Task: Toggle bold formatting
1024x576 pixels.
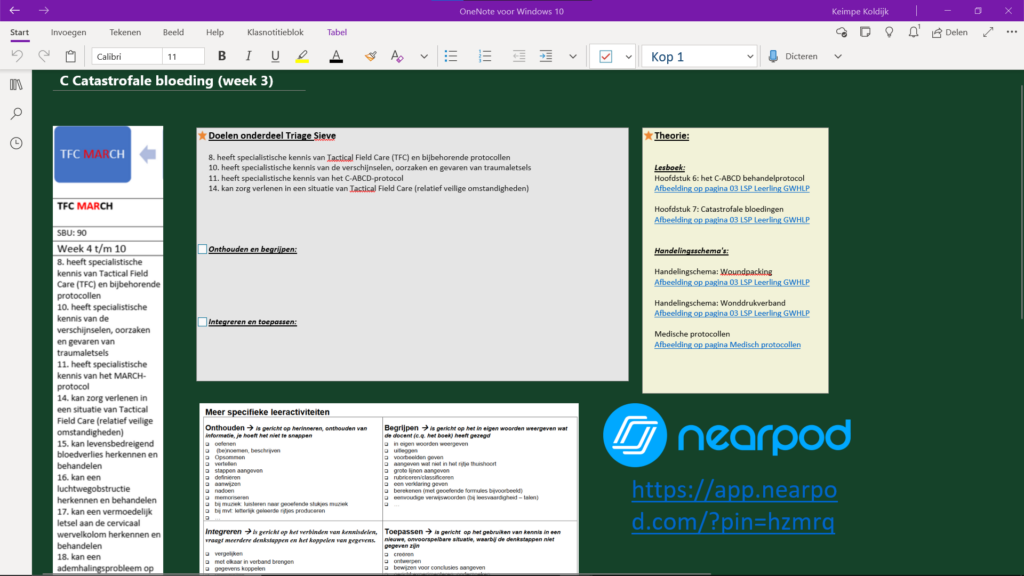Action: coord(221,57)
